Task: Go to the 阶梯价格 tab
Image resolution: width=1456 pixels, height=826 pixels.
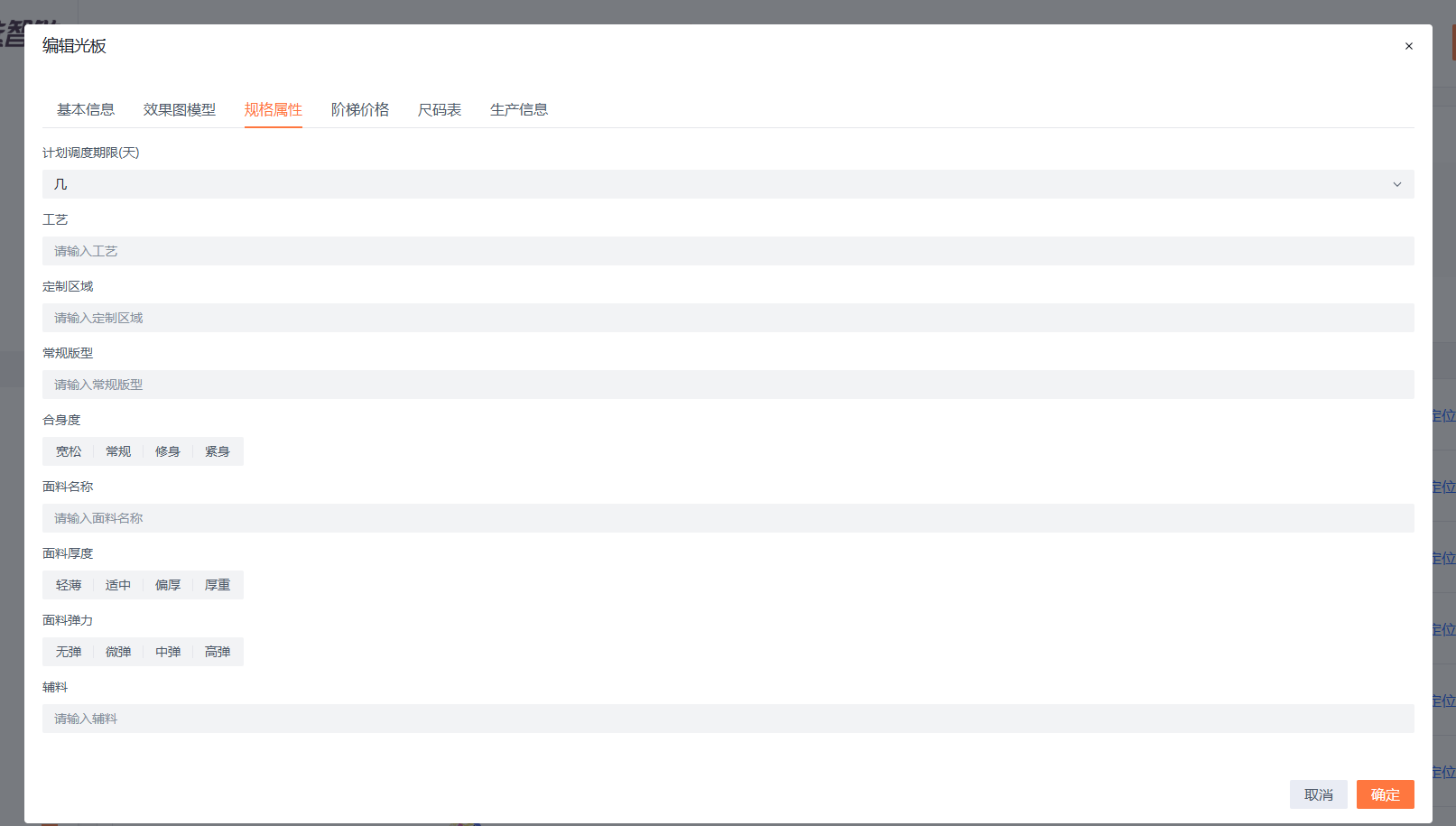Action: [x=360, y=109]
